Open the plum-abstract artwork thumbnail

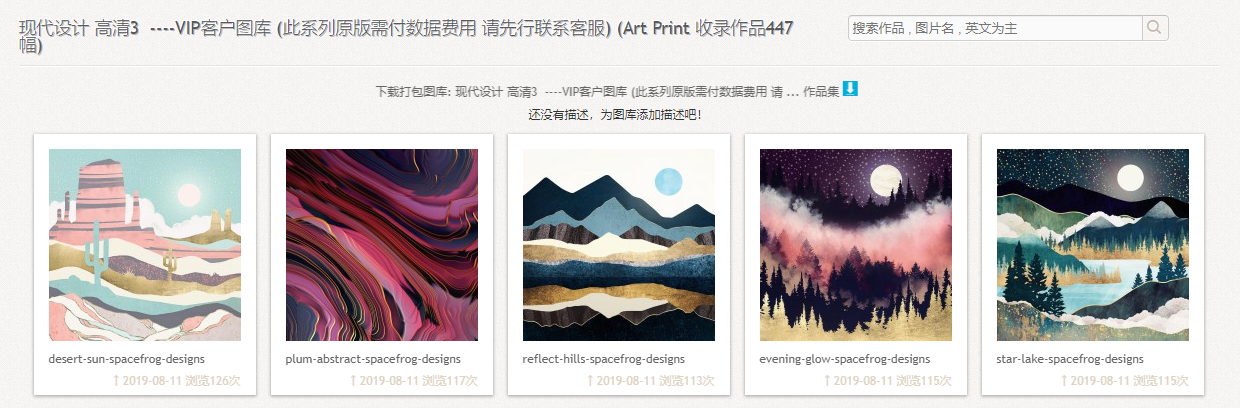pos(382,245)
